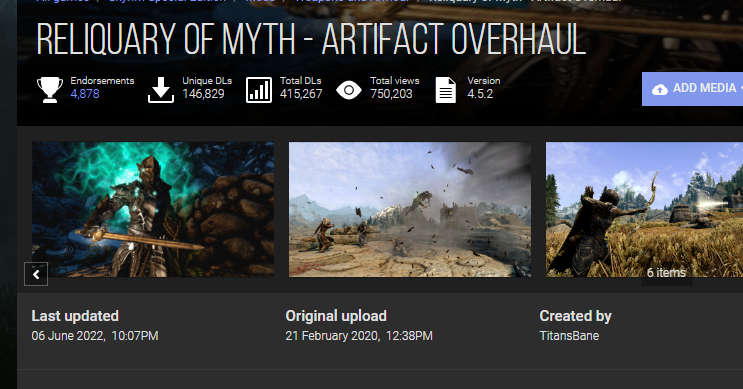Click the '6 items' gallery counter
The height and width of the screenshot is (389, 743).
tap(666, 273)
